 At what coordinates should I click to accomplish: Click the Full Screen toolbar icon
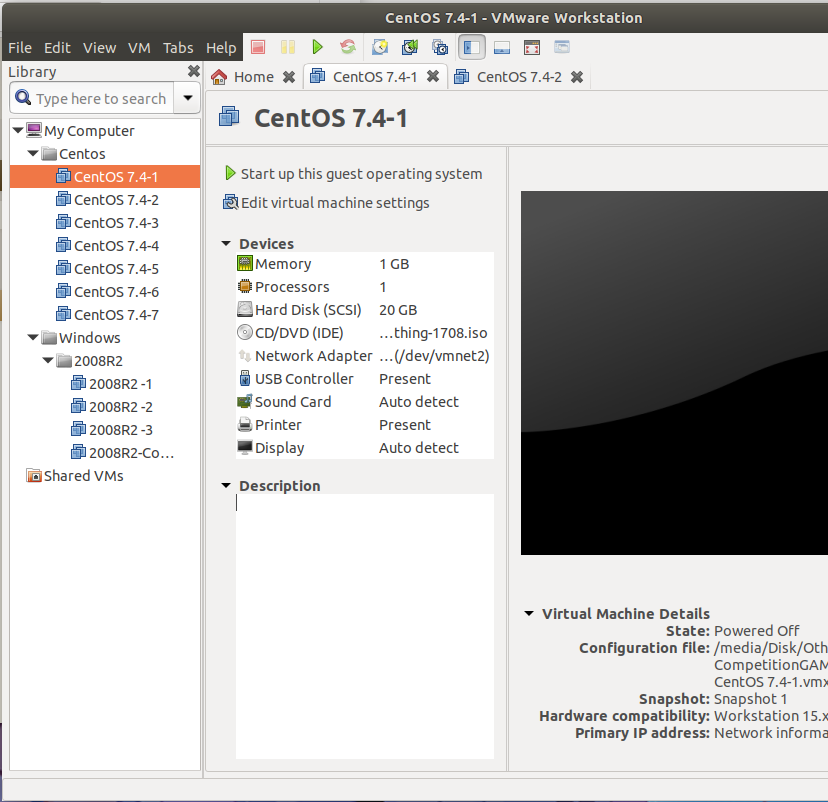tap(532, 48)
